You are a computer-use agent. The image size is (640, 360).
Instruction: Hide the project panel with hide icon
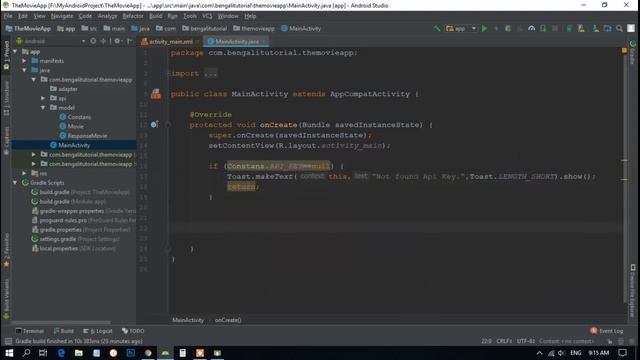[x=130, y=41]
